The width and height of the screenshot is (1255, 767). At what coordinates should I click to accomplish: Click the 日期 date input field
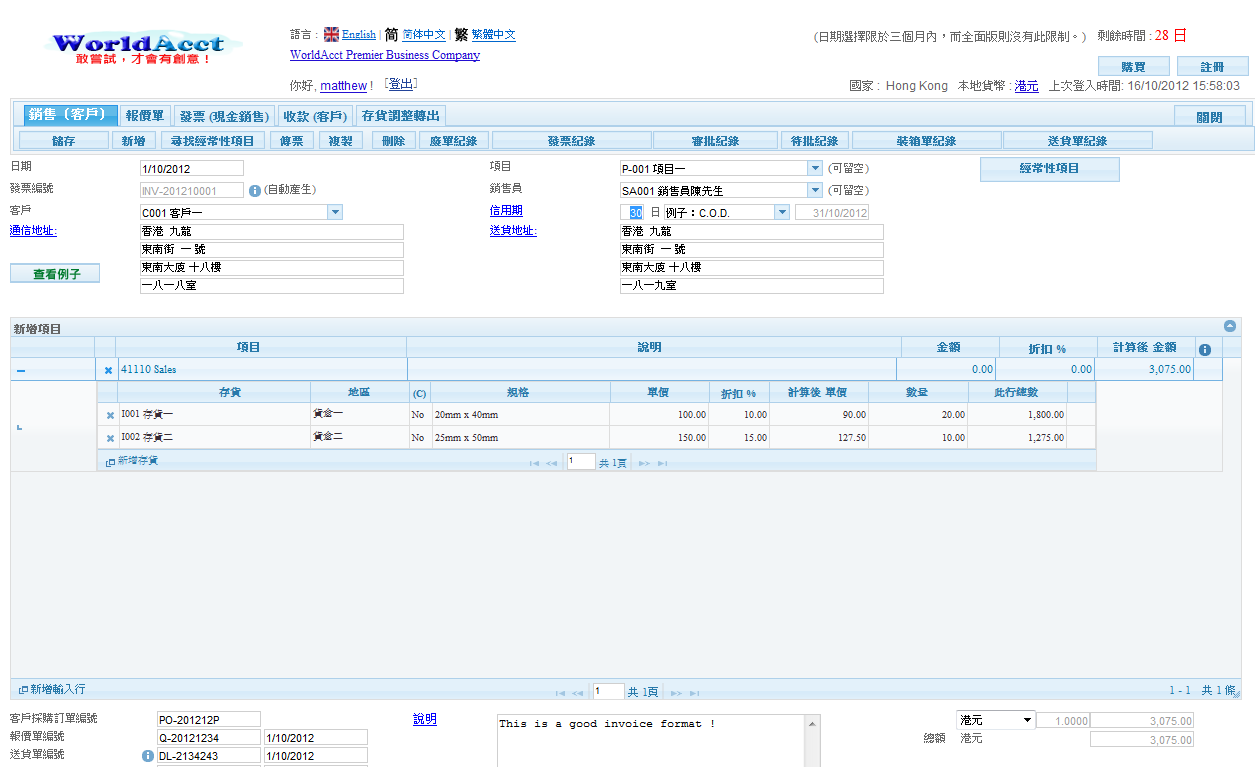tap(191, 168)
